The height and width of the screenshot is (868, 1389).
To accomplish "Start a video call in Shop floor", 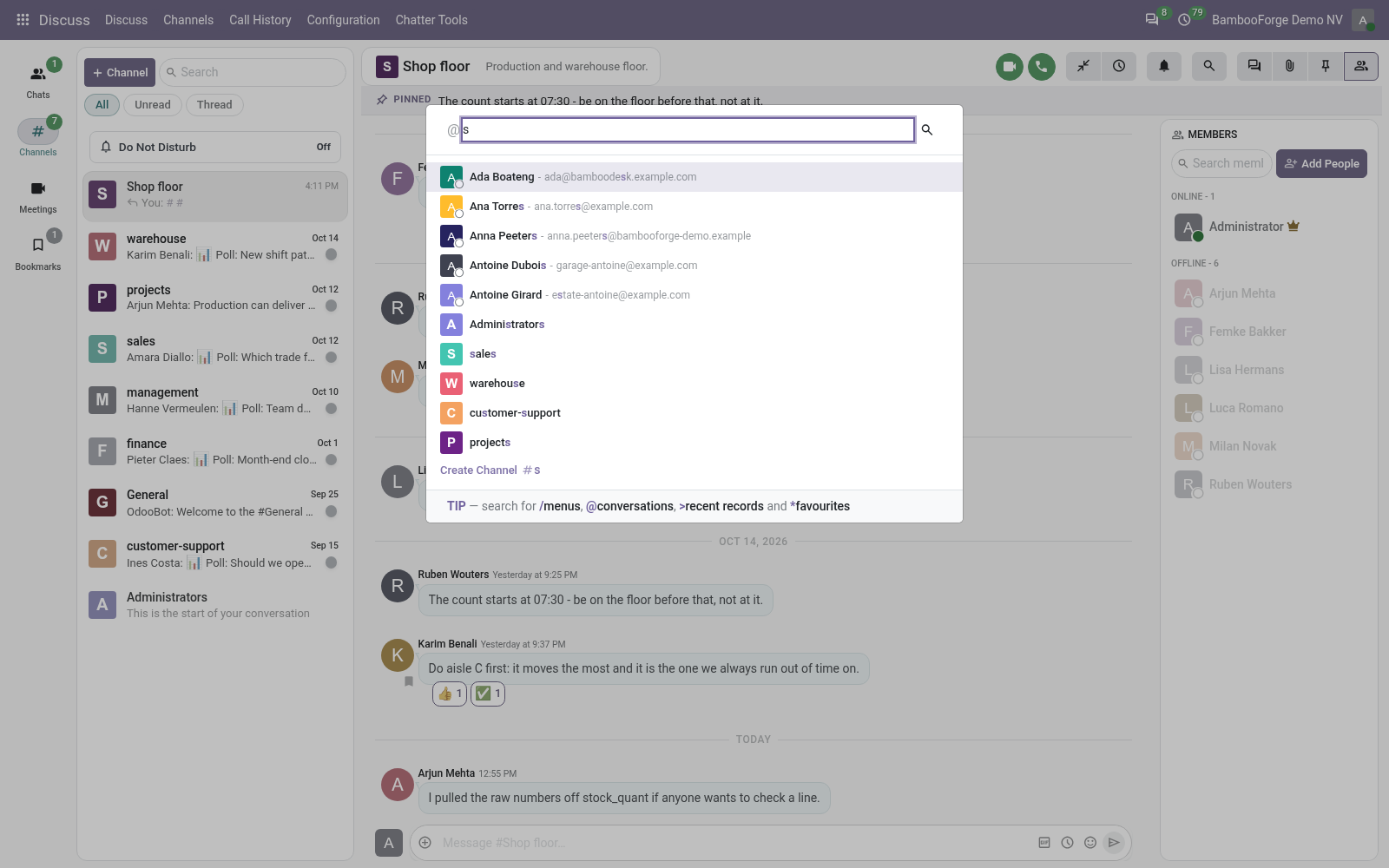I will point(1009,66).
